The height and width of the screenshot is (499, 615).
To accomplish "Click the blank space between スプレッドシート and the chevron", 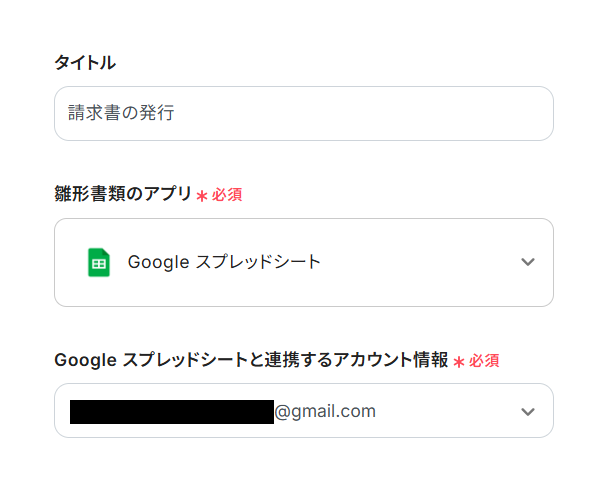I will 420,262.
